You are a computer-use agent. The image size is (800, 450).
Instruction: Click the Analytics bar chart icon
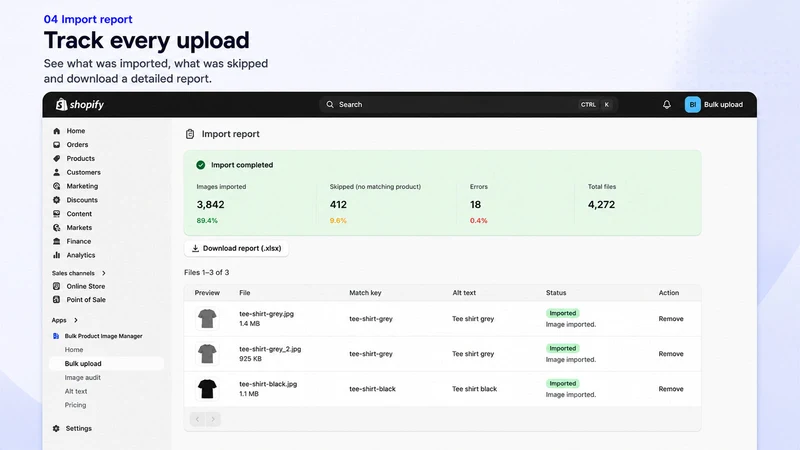[x=57, y=255]
